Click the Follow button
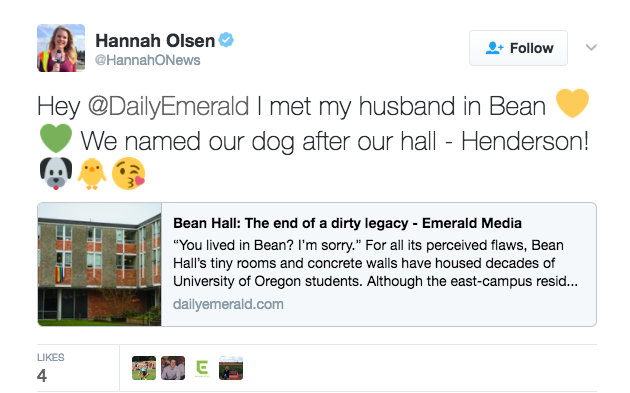The width and height of the screenshot is (630, 393). click(x=518, y=48)
